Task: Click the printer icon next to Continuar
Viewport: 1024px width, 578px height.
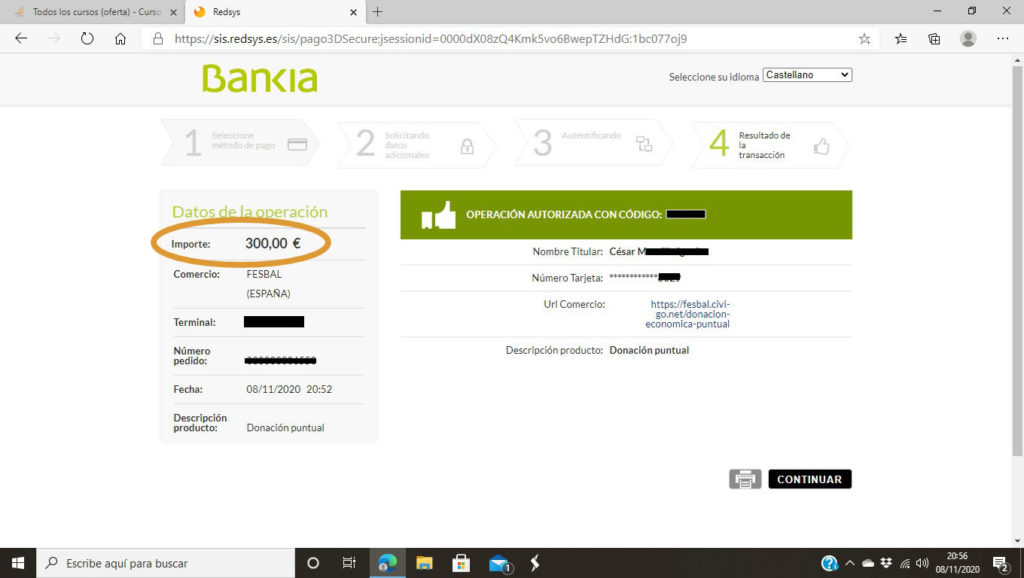Action: tap(745, 479)
